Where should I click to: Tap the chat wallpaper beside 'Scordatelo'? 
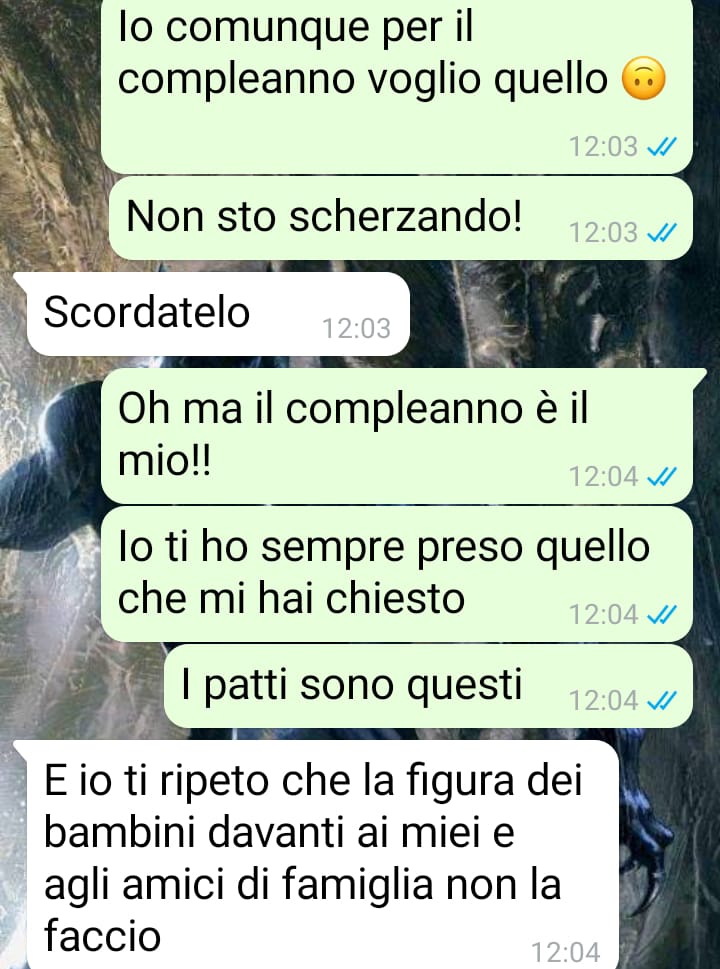(556, 314)
